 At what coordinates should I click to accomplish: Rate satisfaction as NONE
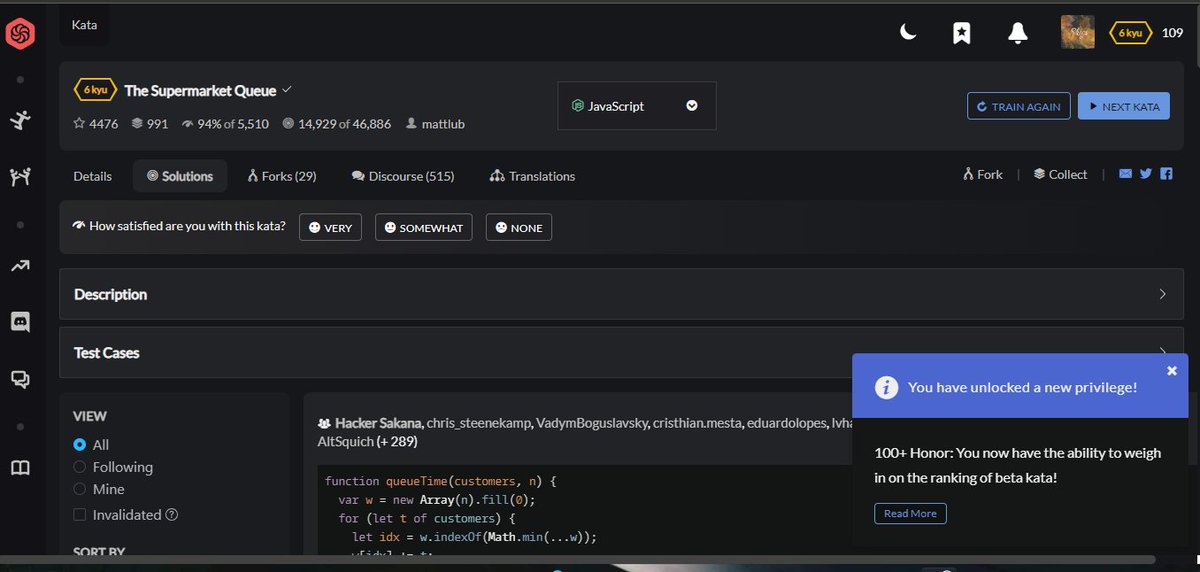click(x=519, y=227)
